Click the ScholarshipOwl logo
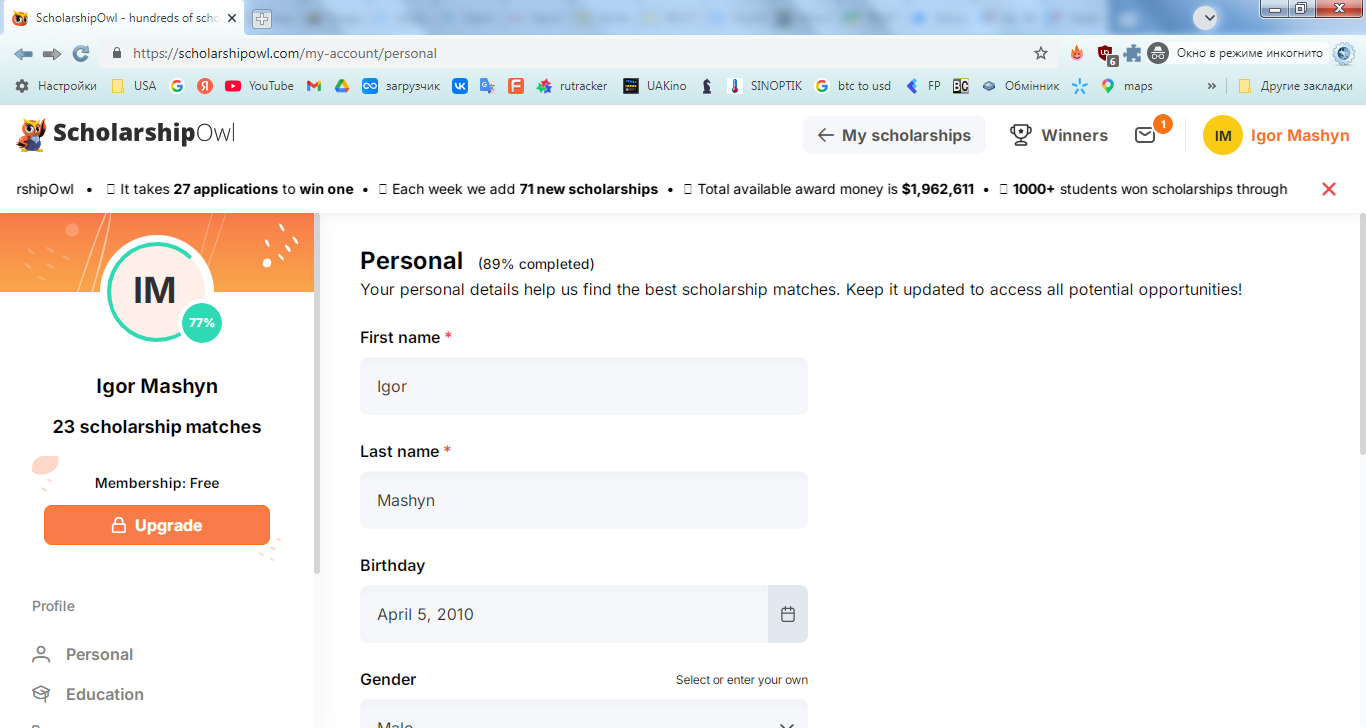 click(x=126, y=134)
